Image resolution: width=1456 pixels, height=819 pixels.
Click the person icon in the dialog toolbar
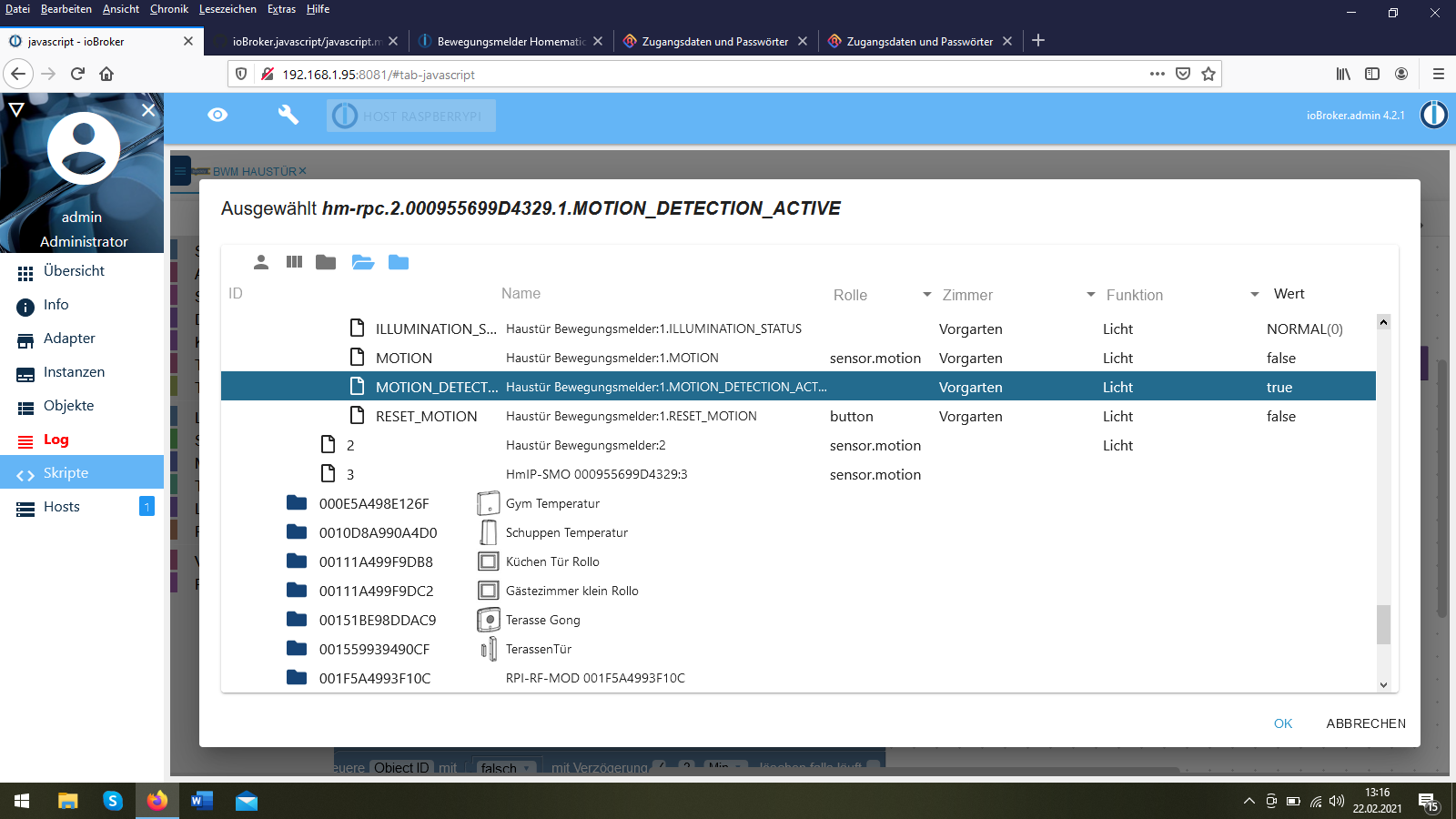click(x=261, y=262)
